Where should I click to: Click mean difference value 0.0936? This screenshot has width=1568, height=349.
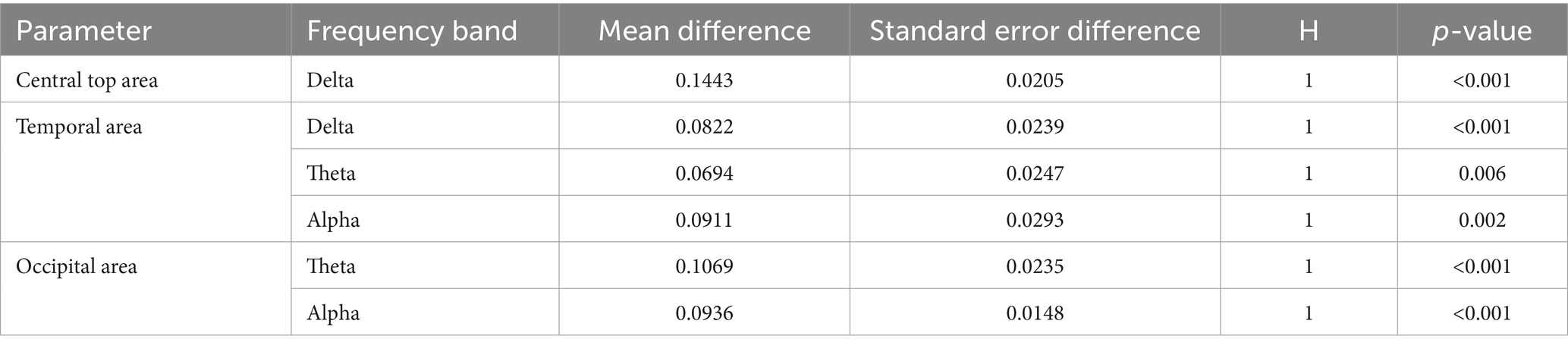point(704,313)
